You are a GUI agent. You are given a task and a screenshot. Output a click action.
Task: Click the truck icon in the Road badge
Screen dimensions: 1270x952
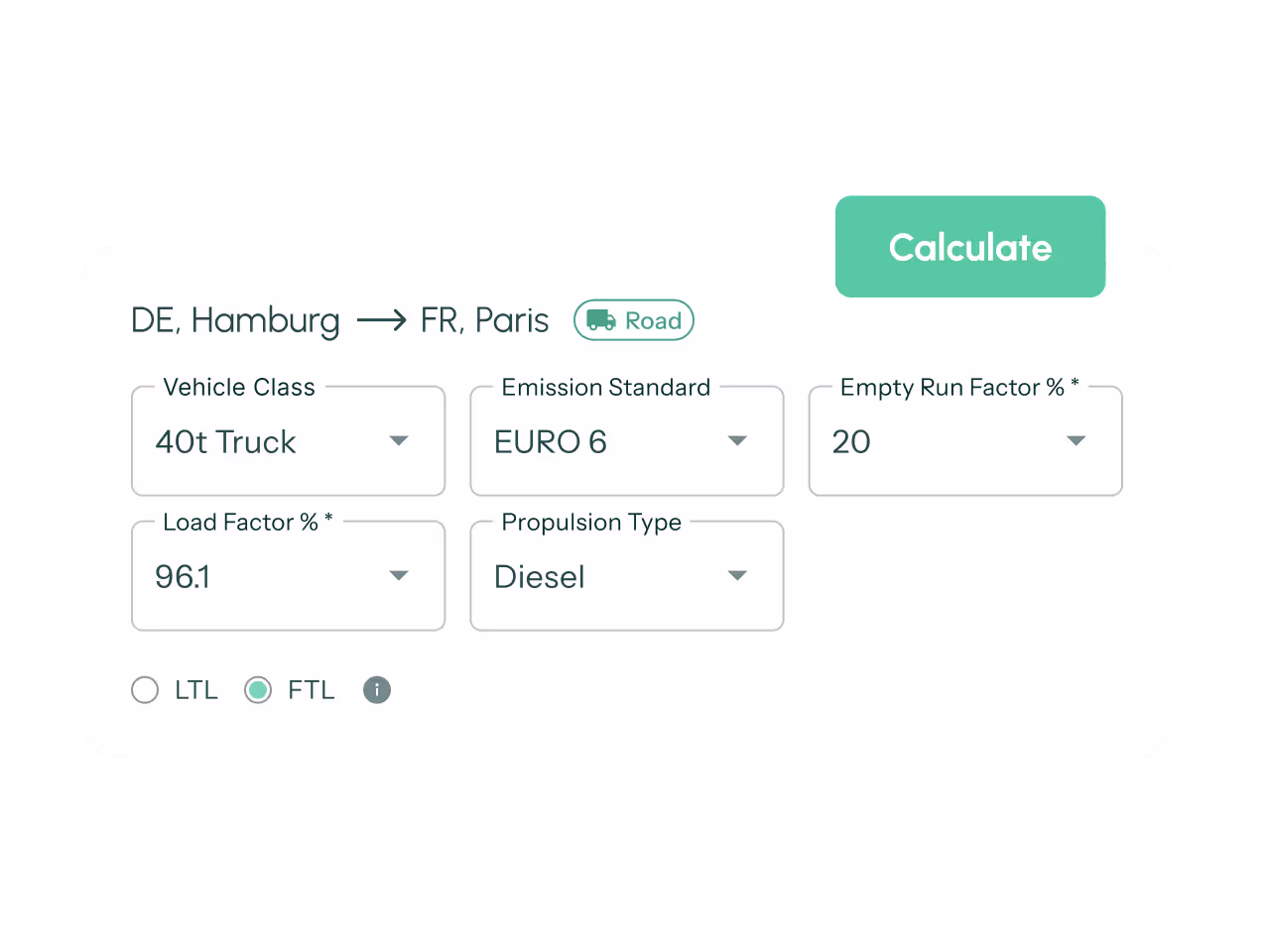[601, 319]
